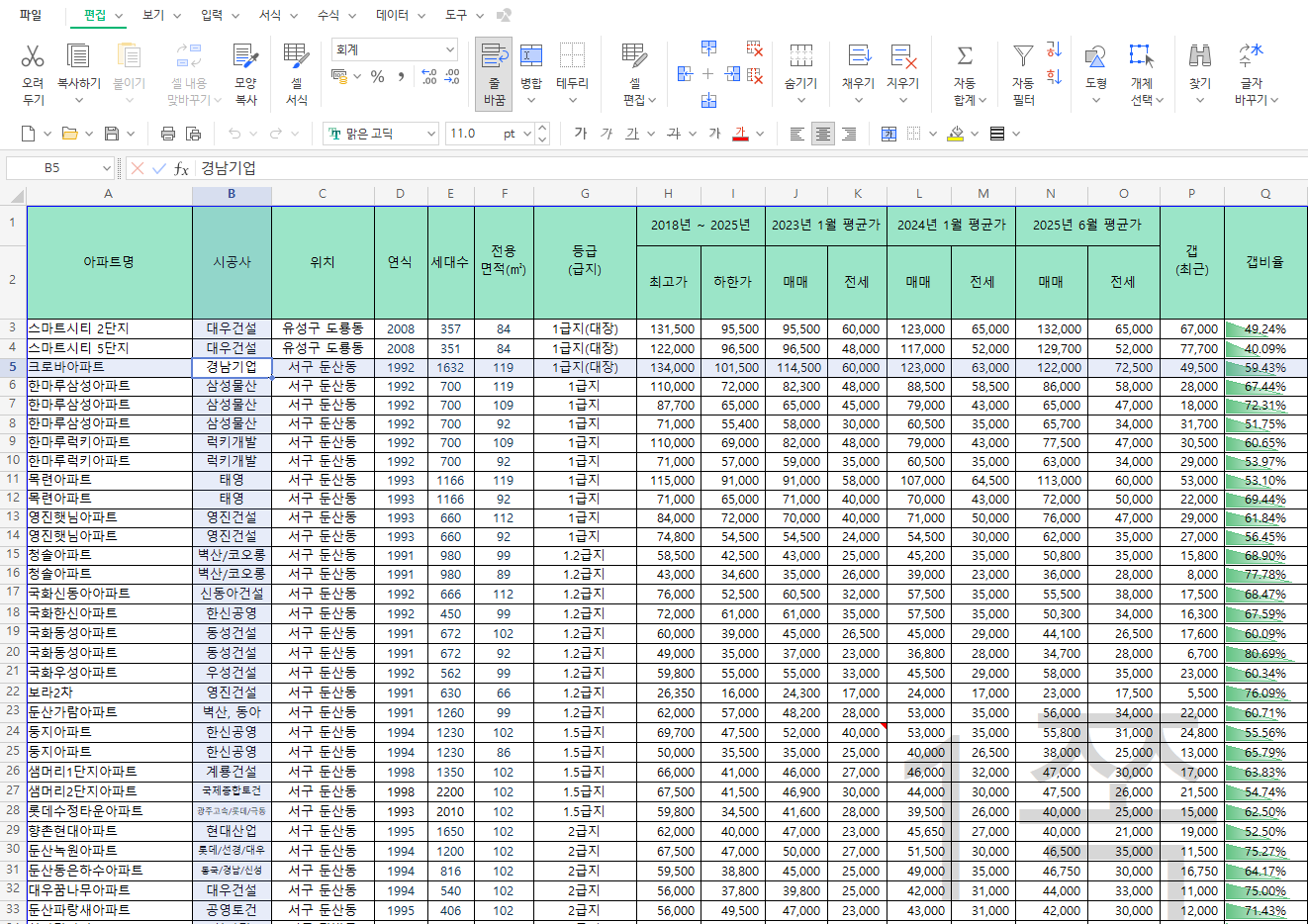This screenshot has height=924, width=1308.
Task: Open the 데이터 menu tab
Action: coord(393,15)
